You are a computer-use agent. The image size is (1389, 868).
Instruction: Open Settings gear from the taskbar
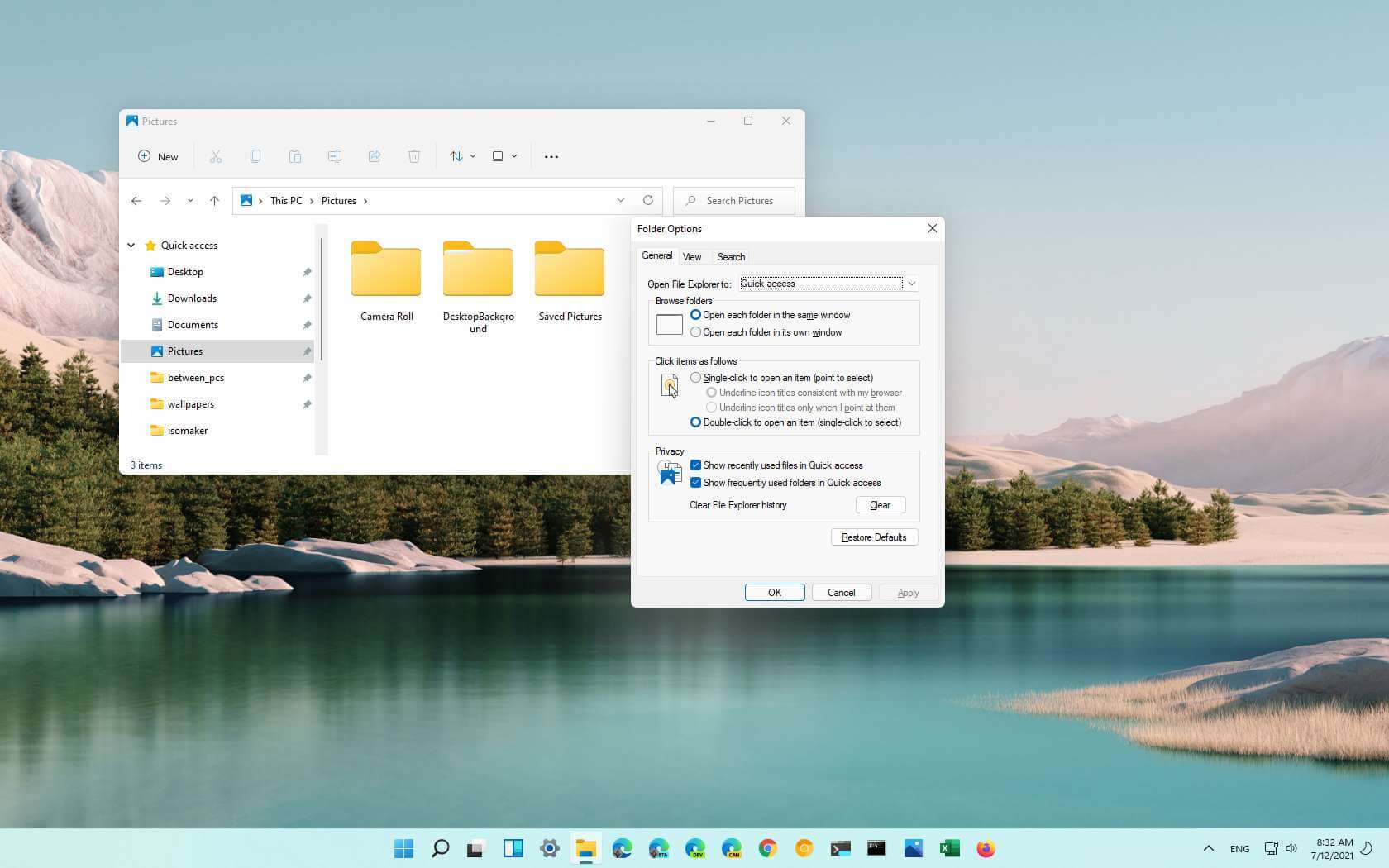[549, 848]
